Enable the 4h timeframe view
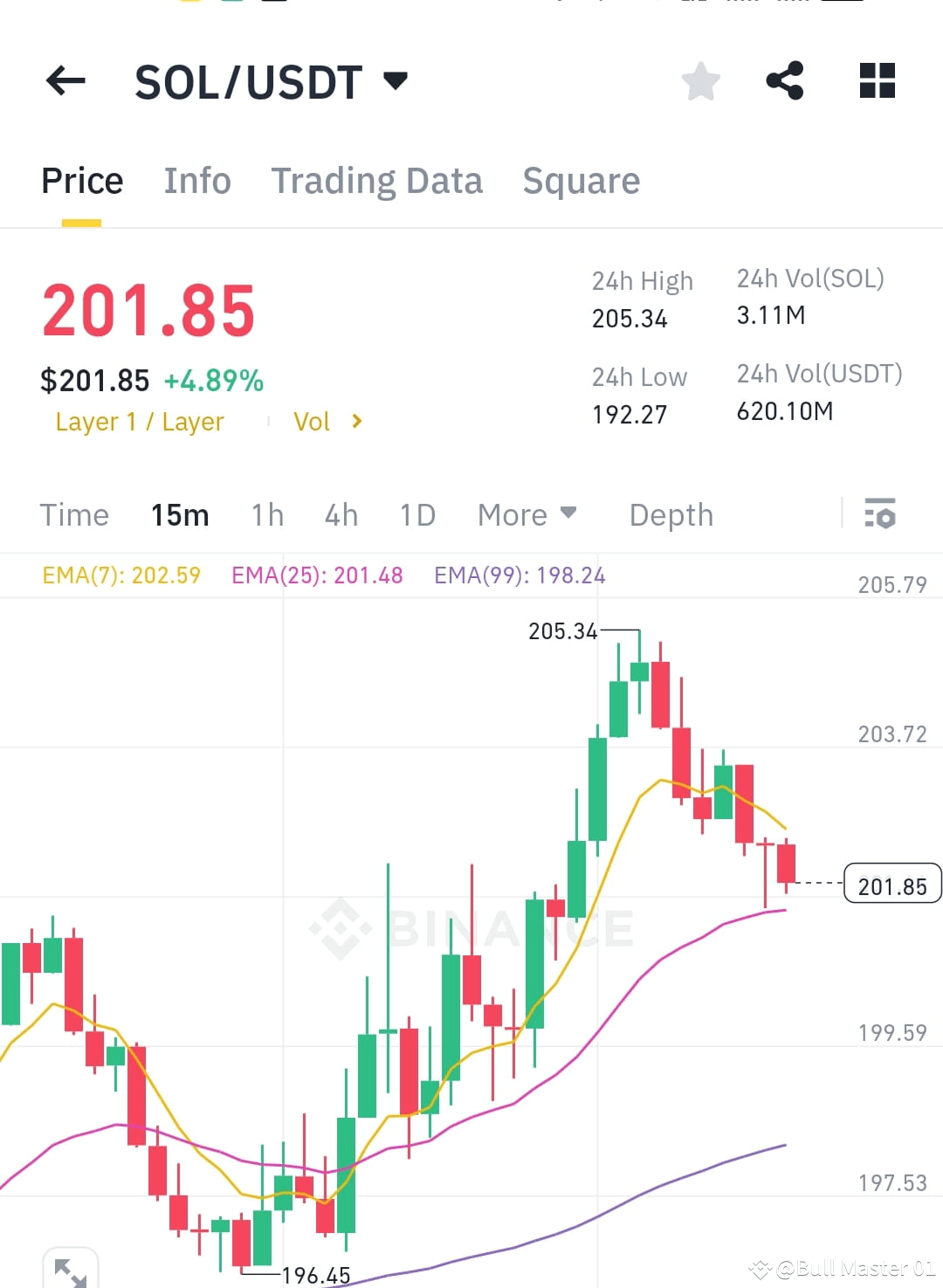Image resolution: width=943 pixels, height=1288 pixels. (x=341, y=515)
